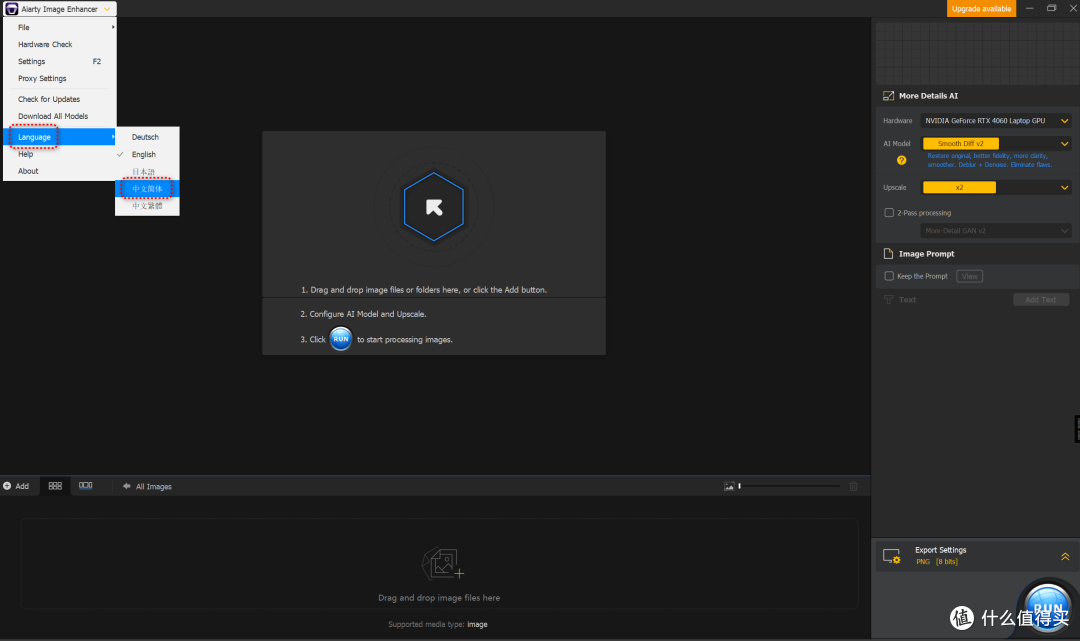Viewport: 1080px width, 641px height.
Task: Click the hexagon add-image drop icon
Action: click(434, 207)
